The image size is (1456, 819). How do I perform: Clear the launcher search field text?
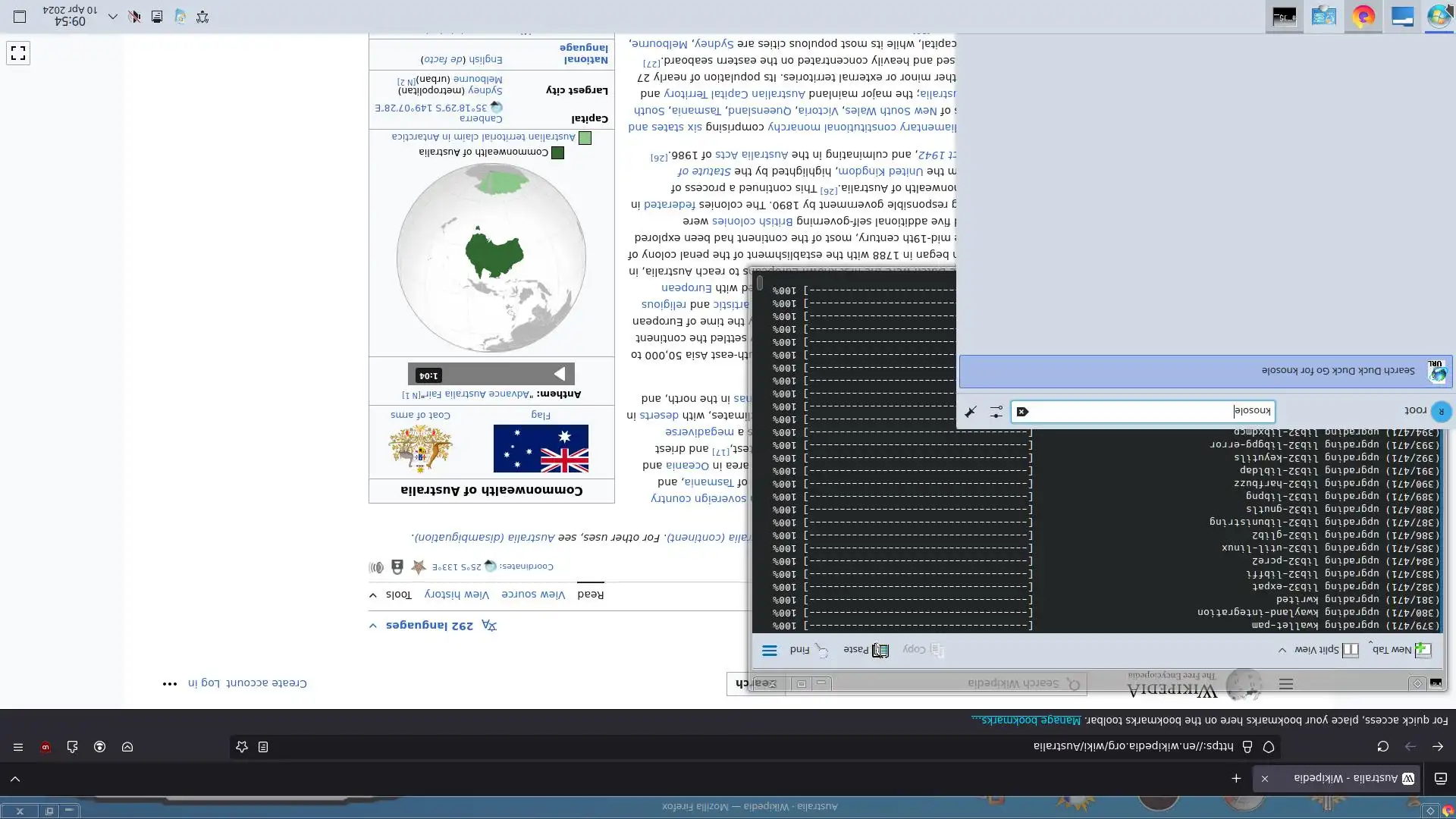click(1022, 412)
